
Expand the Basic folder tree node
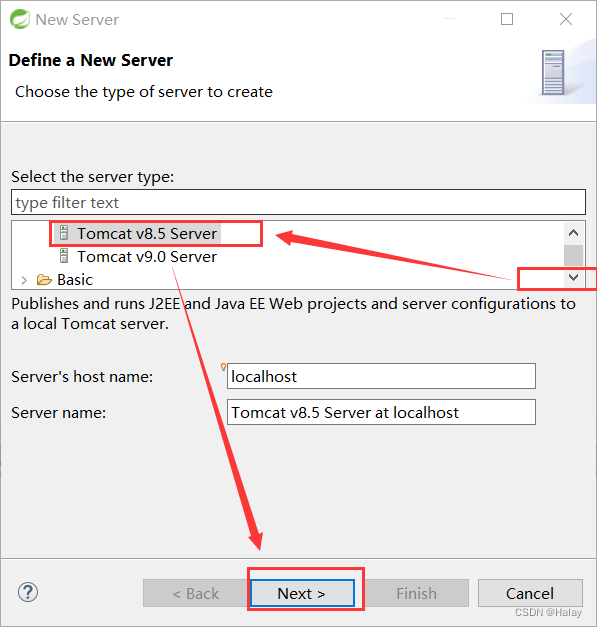point(24,280)
